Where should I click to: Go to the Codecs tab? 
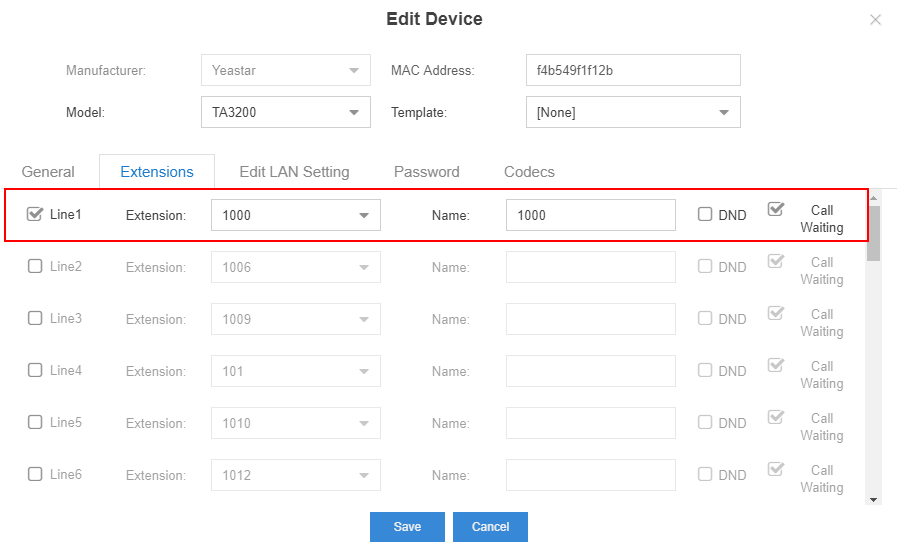pos(529,172)
